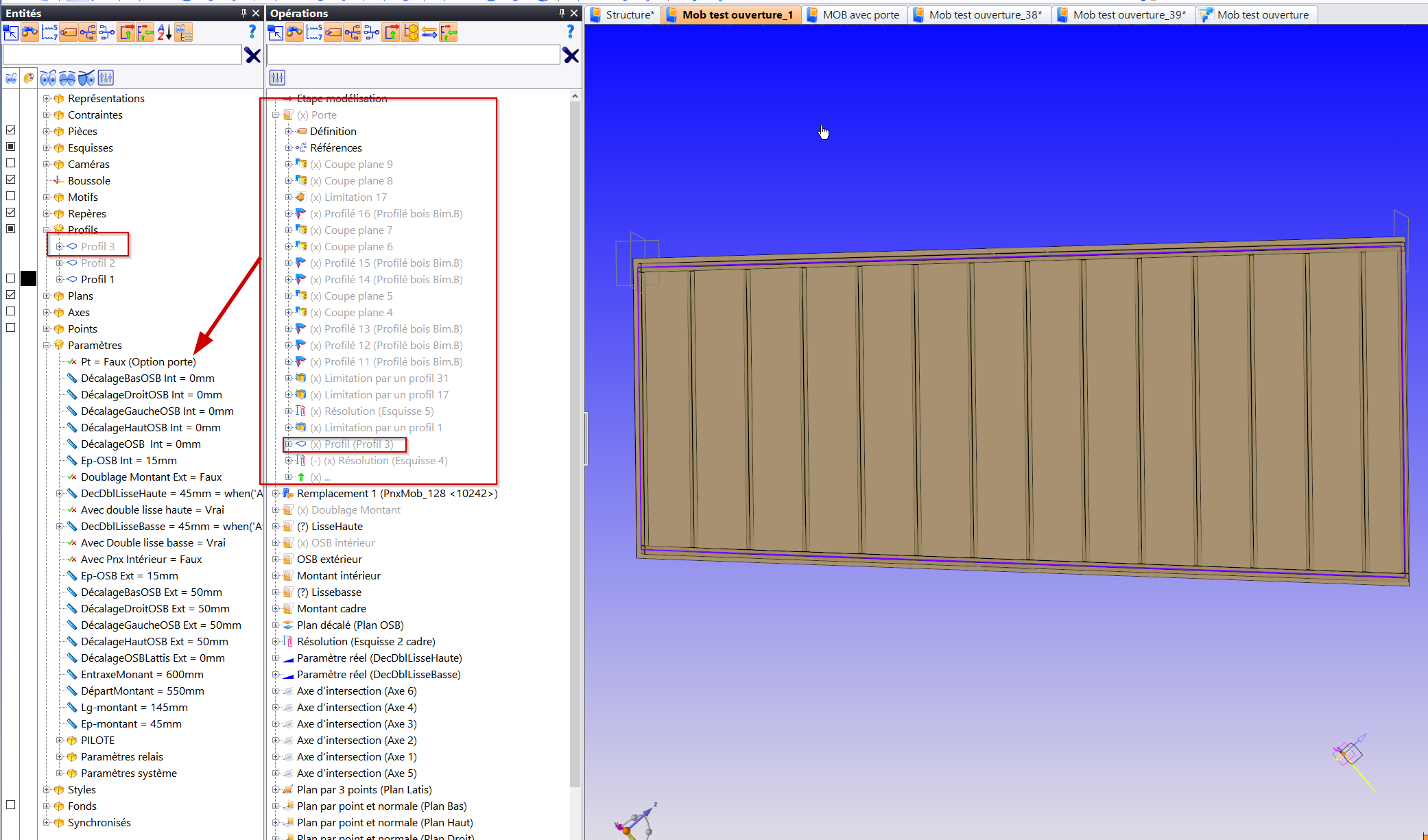Toggle visibility checkbox for Profil 1
The height and width of the screenshot is (840, 1428).
11,278
